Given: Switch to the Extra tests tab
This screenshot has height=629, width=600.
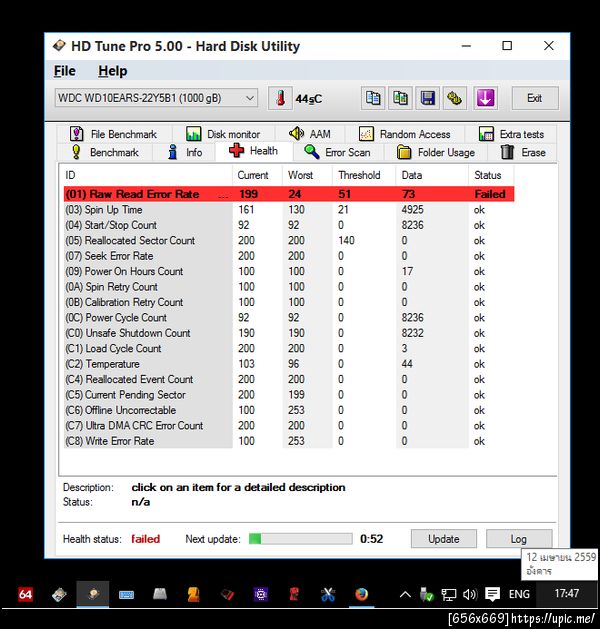Looking at the screenshot, I should [511, 134].
